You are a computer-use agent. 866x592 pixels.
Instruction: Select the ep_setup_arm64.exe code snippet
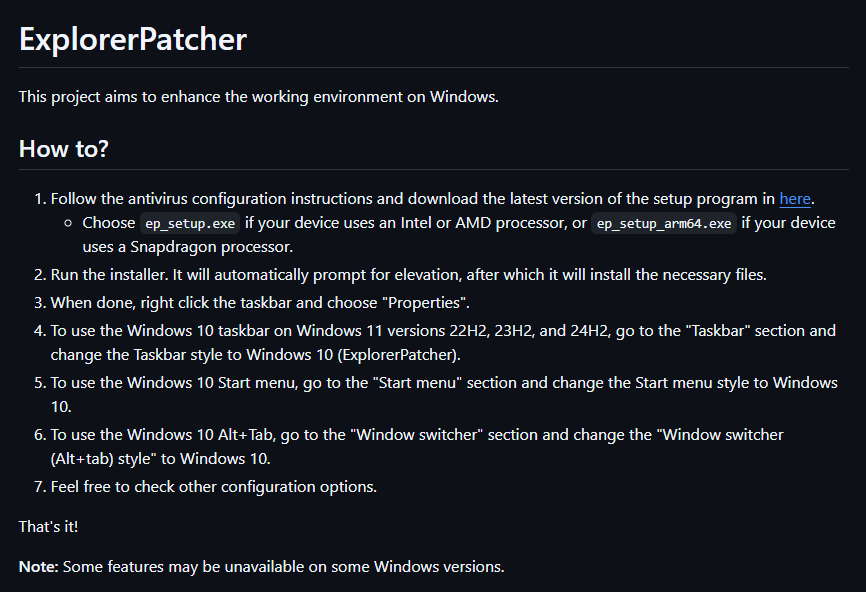(664, 223)
